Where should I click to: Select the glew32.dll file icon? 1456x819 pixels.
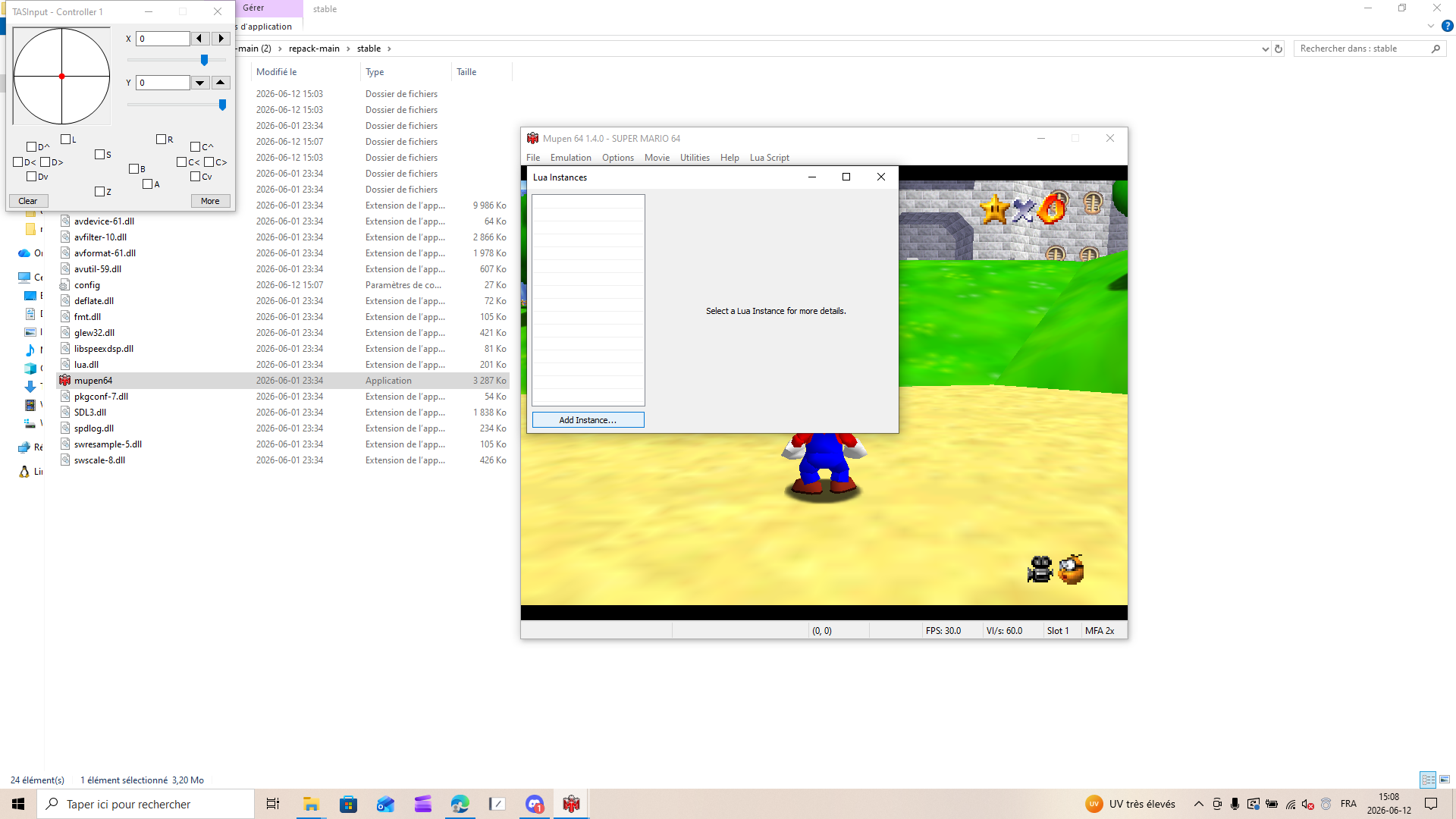click(x=65, y=333)
